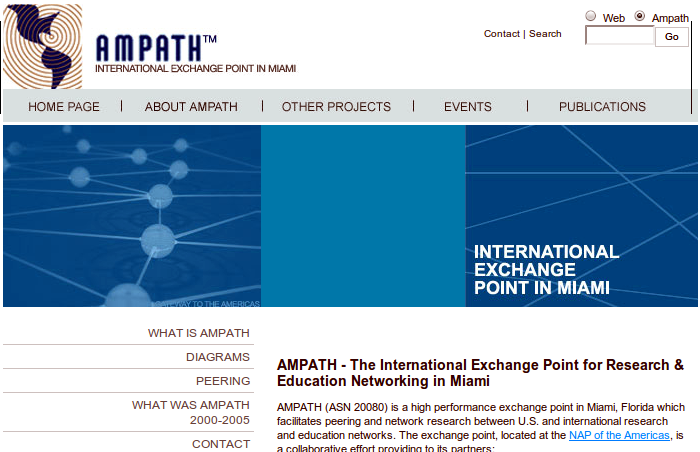Screen dimensions: 700x452
Task: Click the AMPATH globe logo
Action: (x=42, y=46)
